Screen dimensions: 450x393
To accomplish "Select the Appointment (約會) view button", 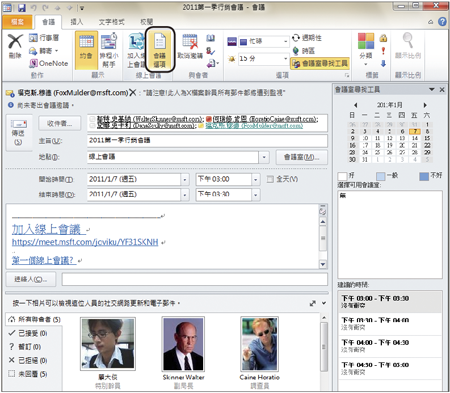I will [x=86, y=50].
